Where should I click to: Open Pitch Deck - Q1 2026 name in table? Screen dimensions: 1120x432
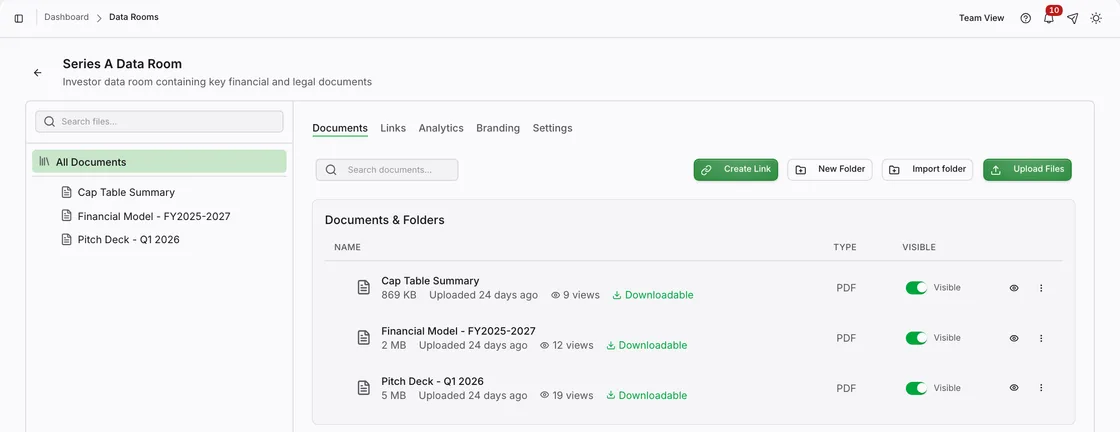coord(433,381)
